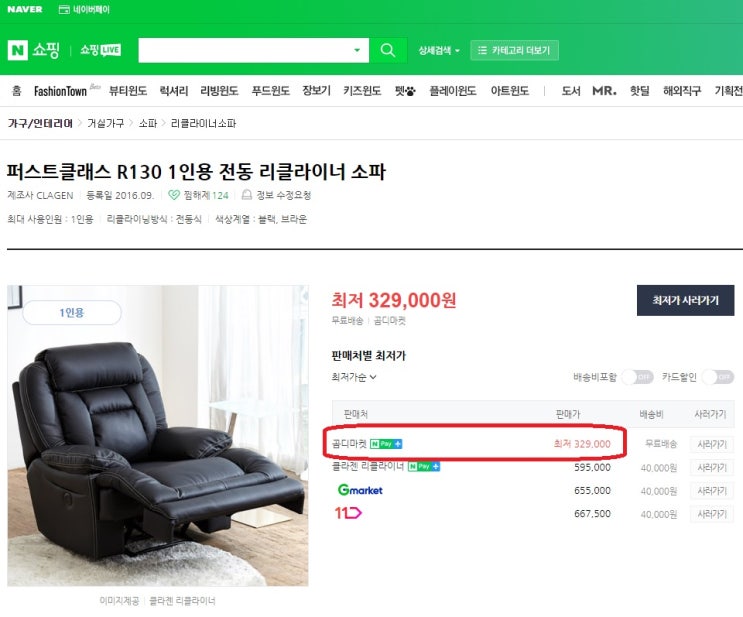Screen dimensions: 743x617
Task: Click 정보 수정요청 bell icon
Action: point(247,195)
